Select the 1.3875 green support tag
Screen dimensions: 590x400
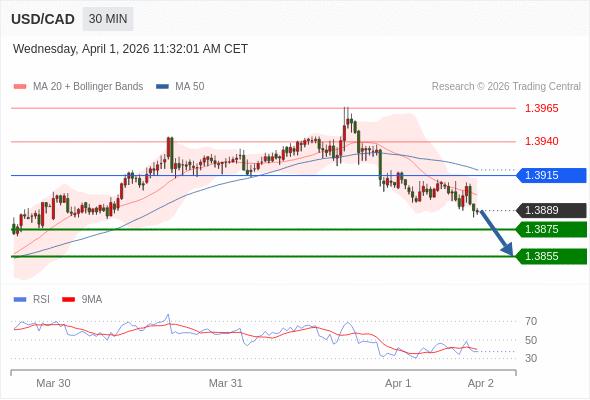(x=552, y=230)
